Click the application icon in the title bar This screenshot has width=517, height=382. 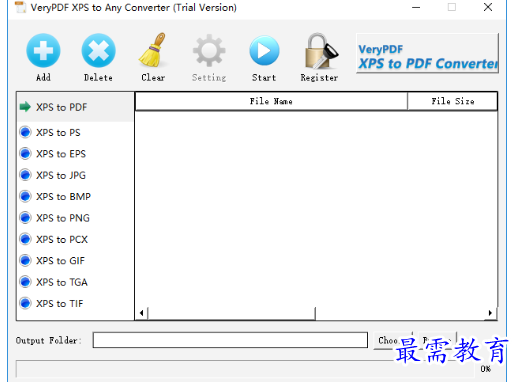click(x=21, y=7)
